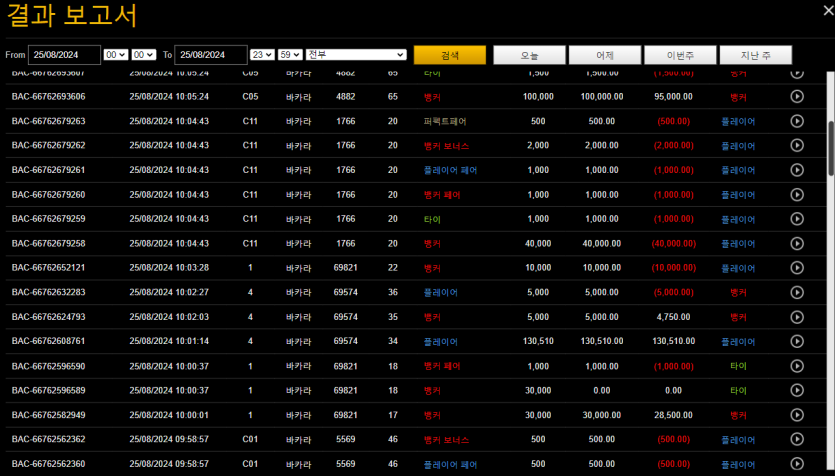Expand the From hour dropdown
Viewport: 835px width, 476px height.
click(115, 55)
